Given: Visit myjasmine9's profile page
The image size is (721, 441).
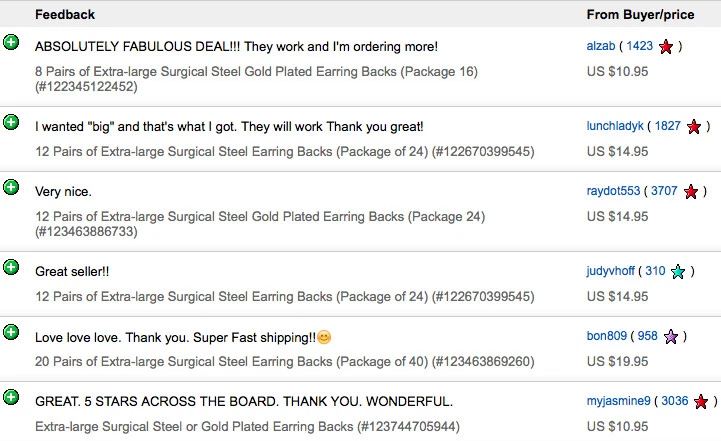Looking at the screenshot, I should (618, 401).
